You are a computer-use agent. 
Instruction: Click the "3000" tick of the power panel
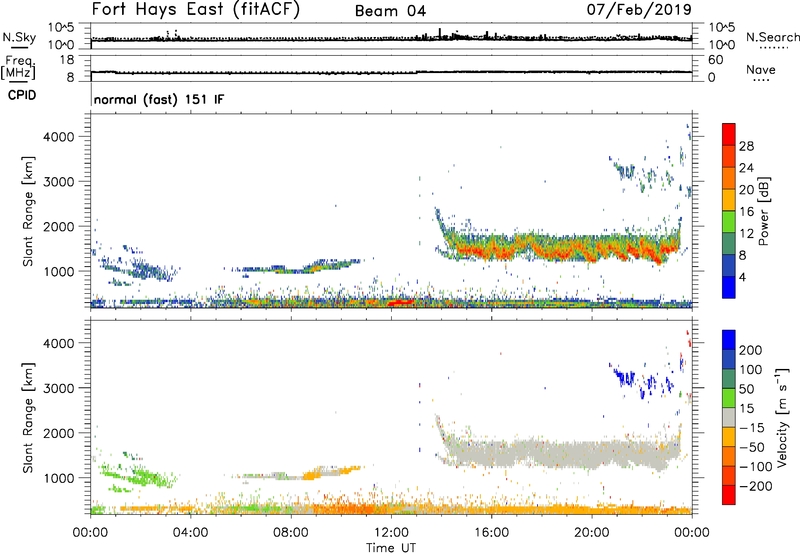click(59, 182)
